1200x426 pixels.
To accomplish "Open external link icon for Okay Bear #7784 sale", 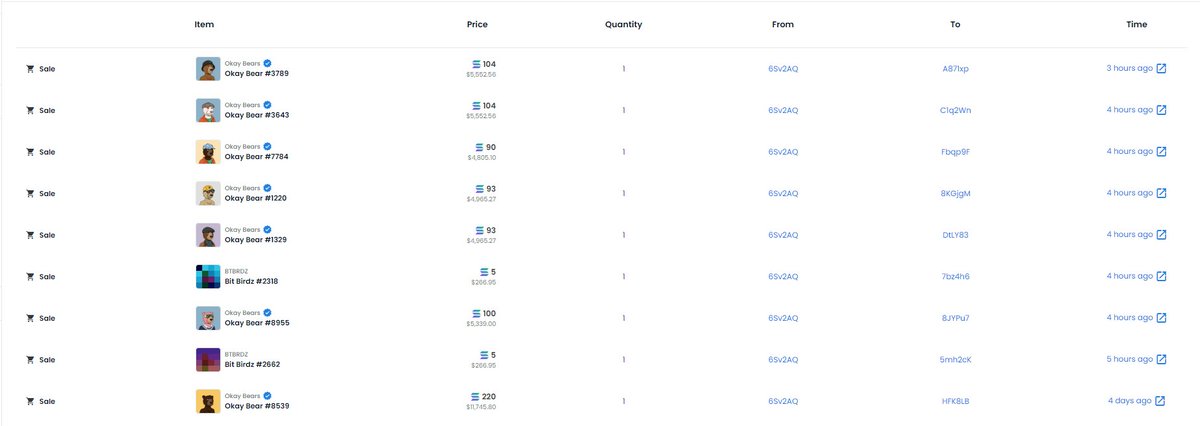I will (1161, 152).
